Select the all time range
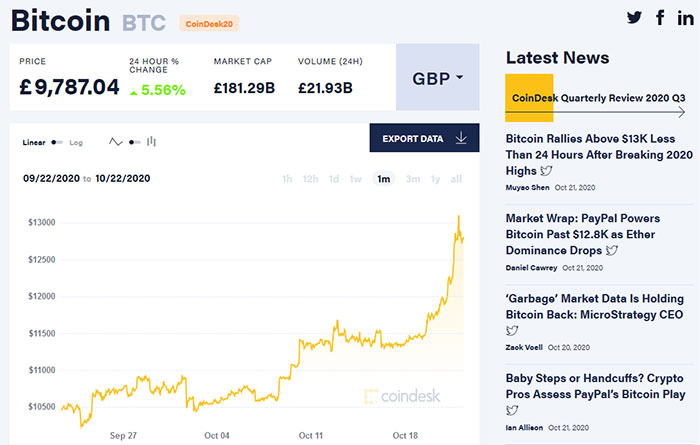 (x=456, y=179)
